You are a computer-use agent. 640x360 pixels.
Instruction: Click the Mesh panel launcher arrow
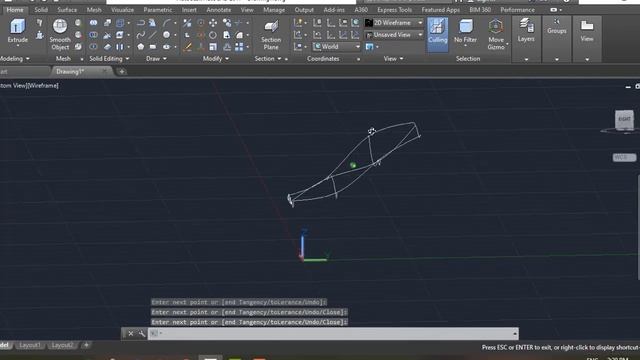[x=82, y=59]
